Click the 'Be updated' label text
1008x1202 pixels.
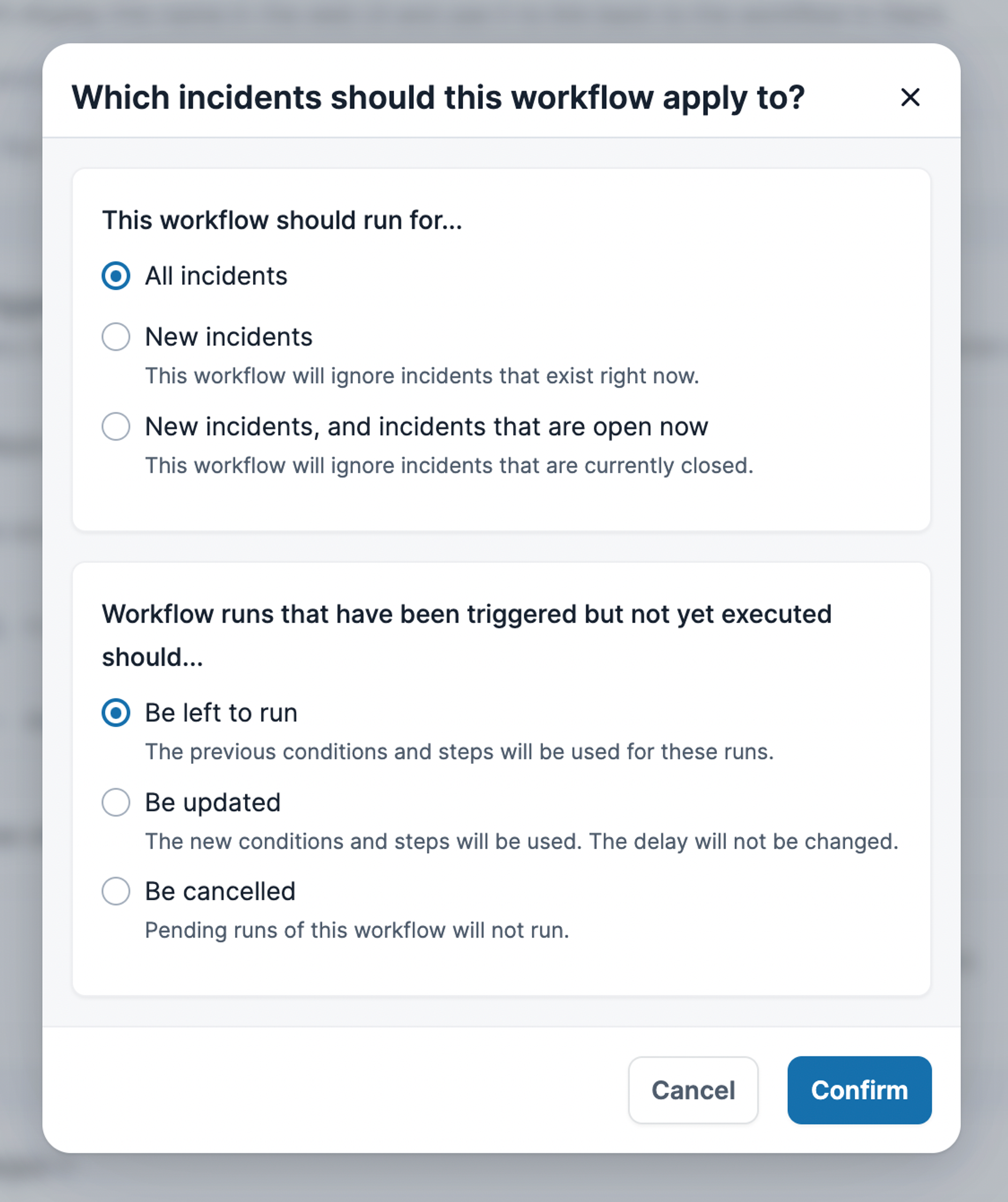(x=213, y=802)
